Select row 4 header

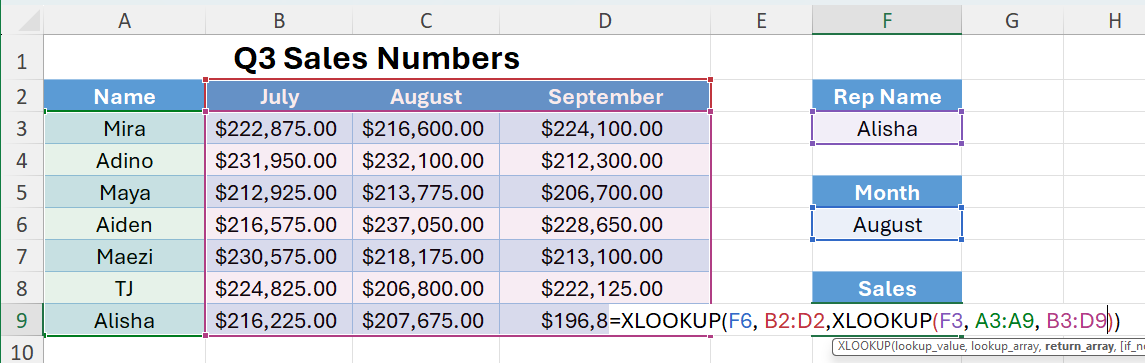[x=21, y=160]
